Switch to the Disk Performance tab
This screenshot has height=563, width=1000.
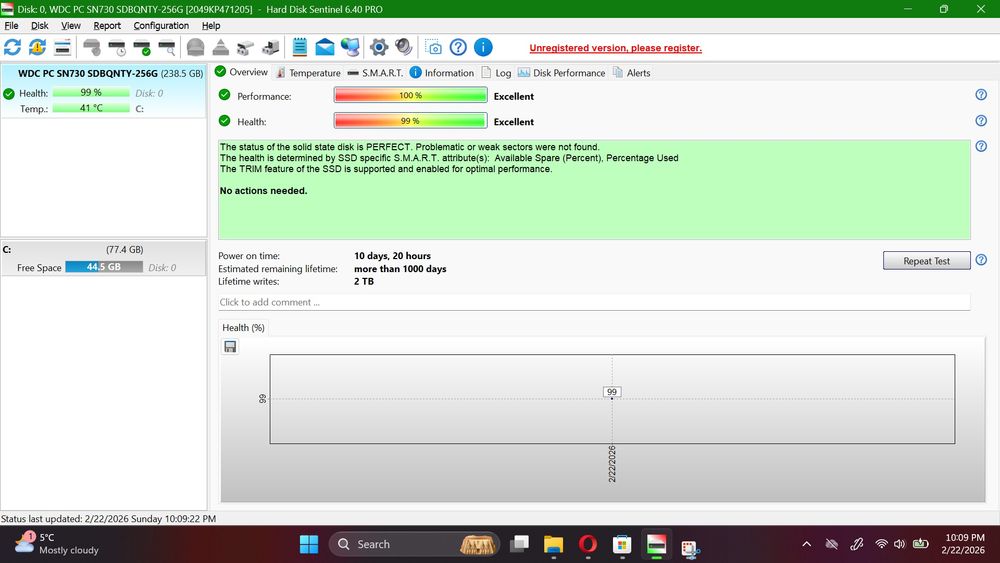coord(561,73)
